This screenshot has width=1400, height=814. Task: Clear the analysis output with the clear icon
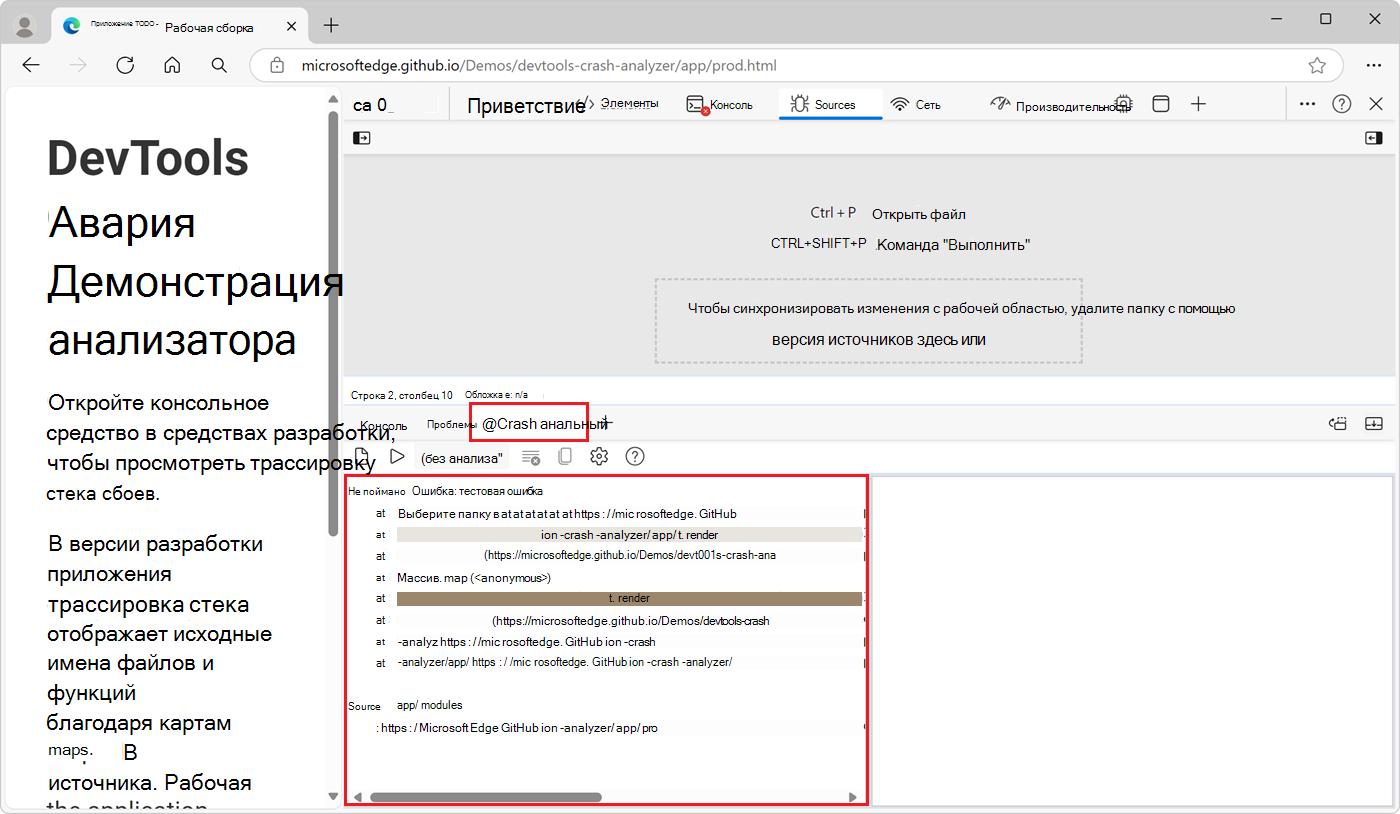[x=531, y=456]
